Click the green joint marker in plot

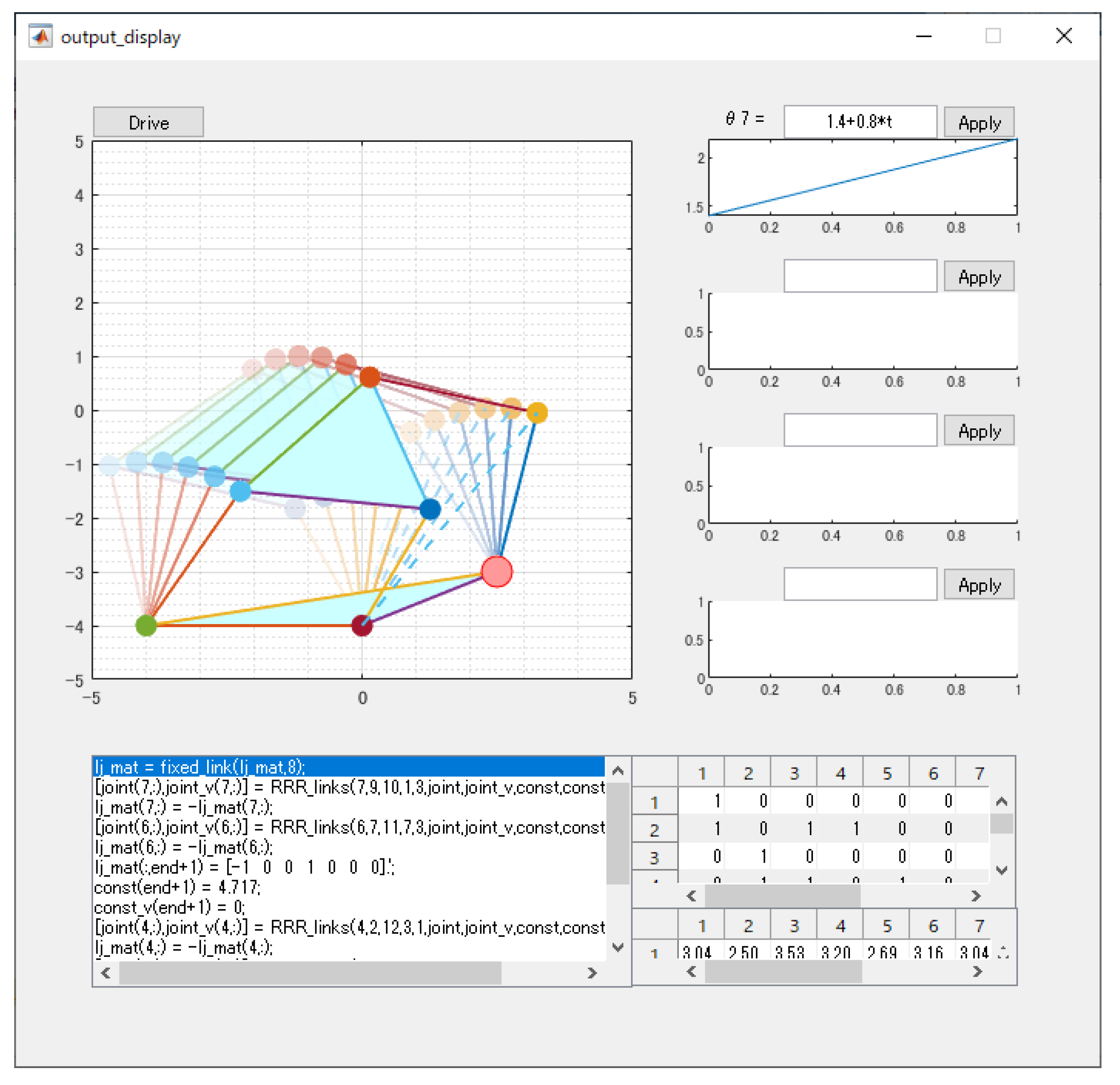click(x=146, y=625)
